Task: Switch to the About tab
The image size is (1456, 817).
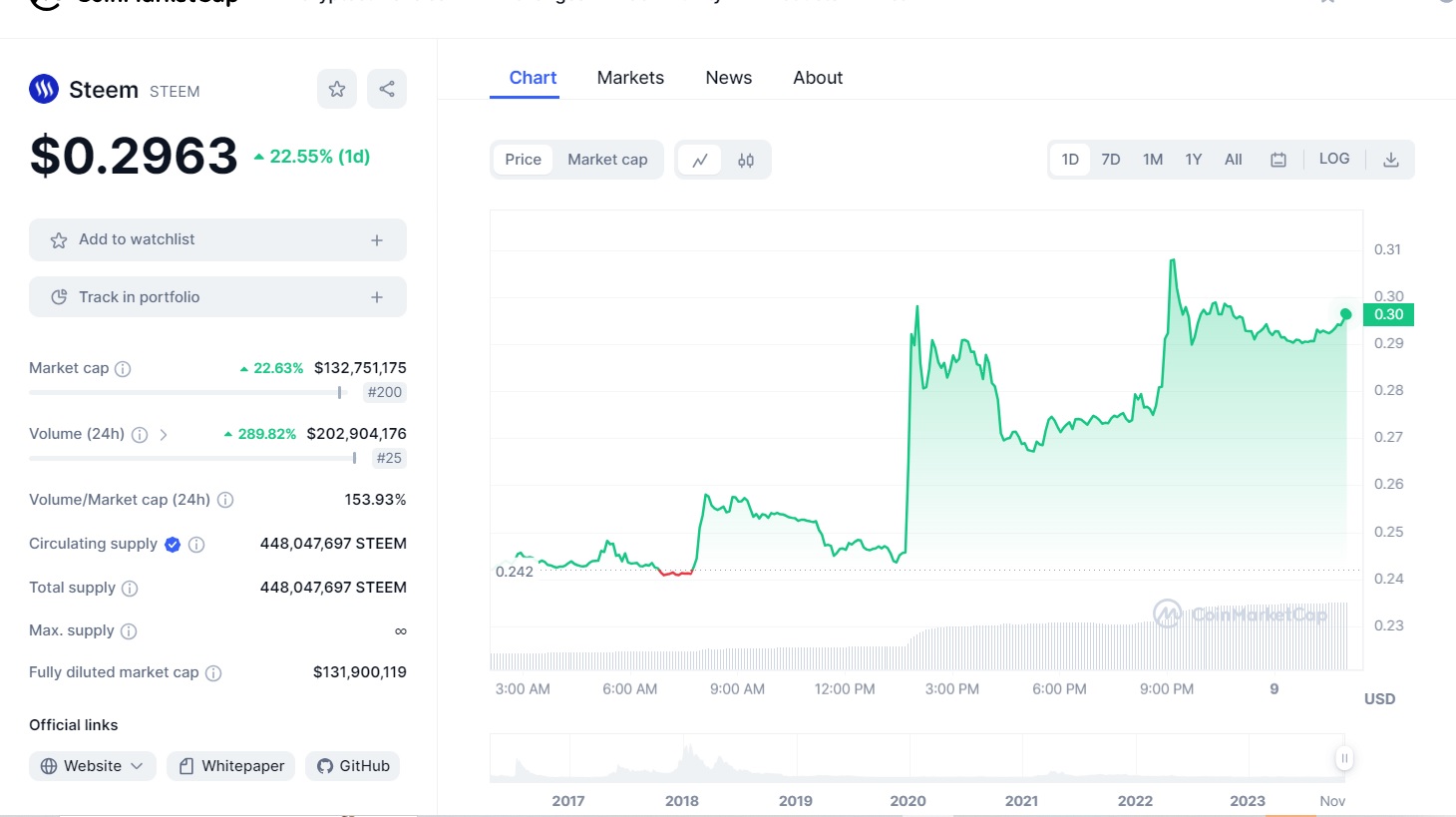Action: [818, 78]
